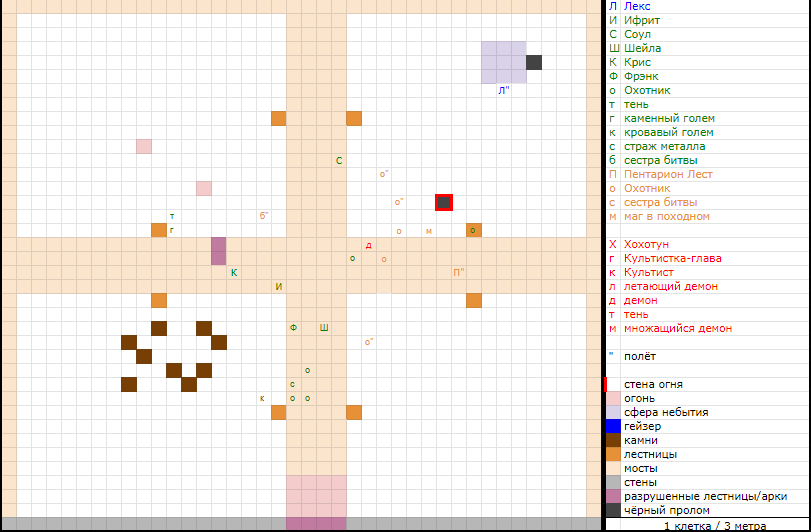The height and width of the screenshot is (532, 811).
Task: Select the mauve broken-stairs cell on the horizontal bridge
Action: [x=219, y=251]
